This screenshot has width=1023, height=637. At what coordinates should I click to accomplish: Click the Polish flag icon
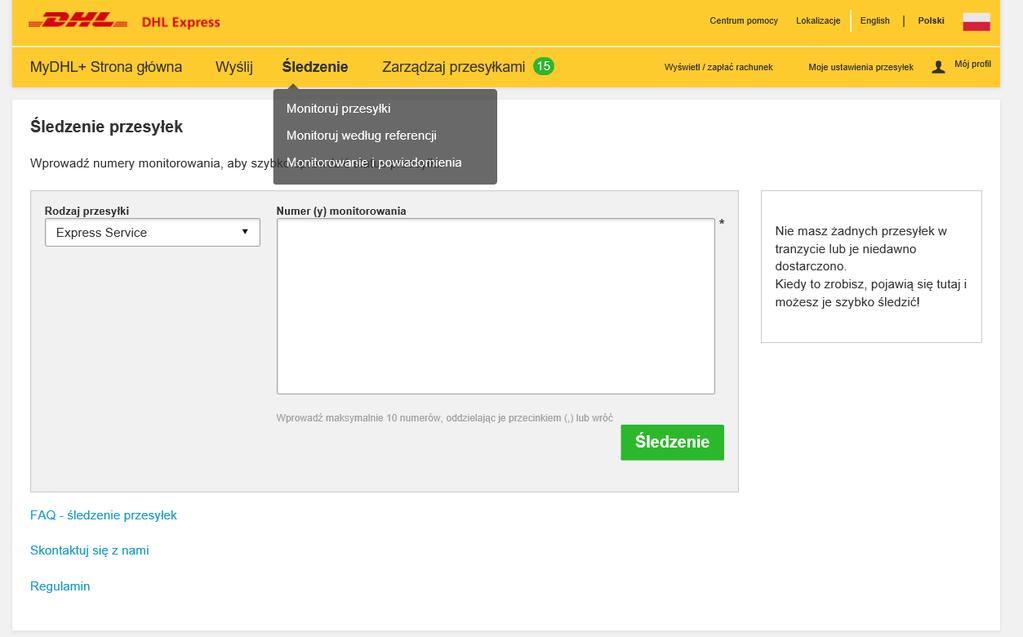click(976, 22)
